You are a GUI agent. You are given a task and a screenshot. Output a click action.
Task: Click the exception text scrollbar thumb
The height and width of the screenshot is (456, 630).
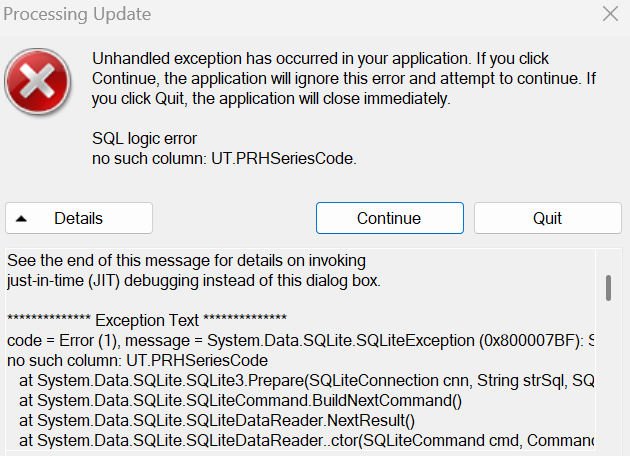[608, 288]
